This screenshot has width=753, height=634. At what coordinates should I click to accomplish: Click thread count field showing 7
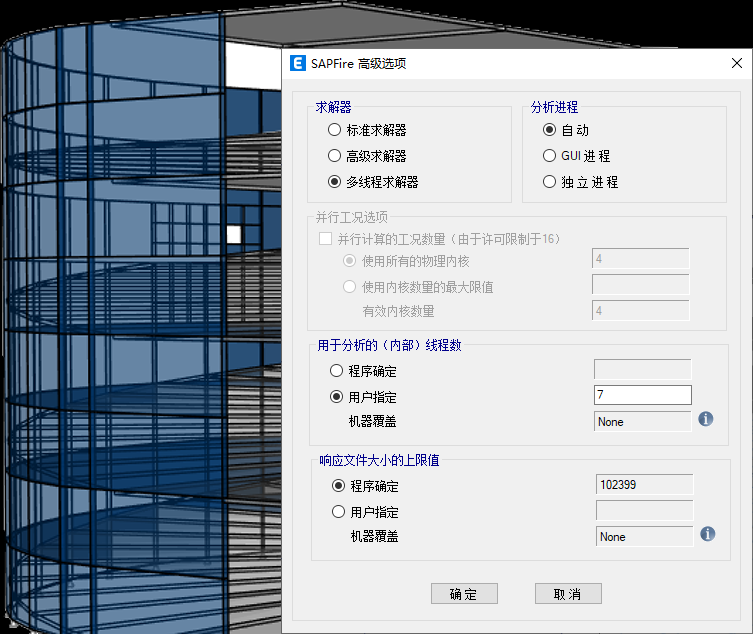pos(643,395)
